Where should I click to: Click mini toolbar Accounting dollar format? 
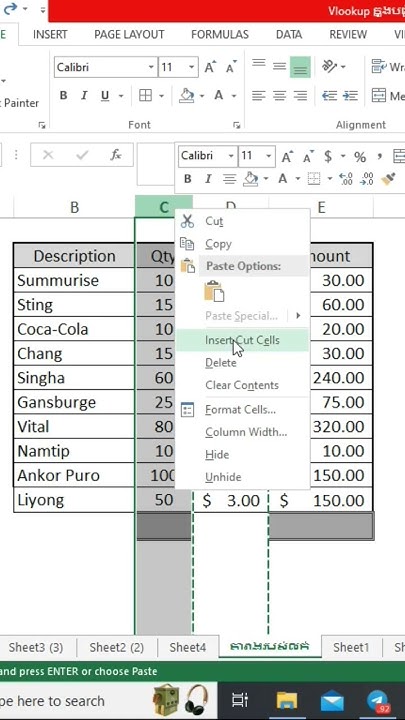(x=328, y=157)
